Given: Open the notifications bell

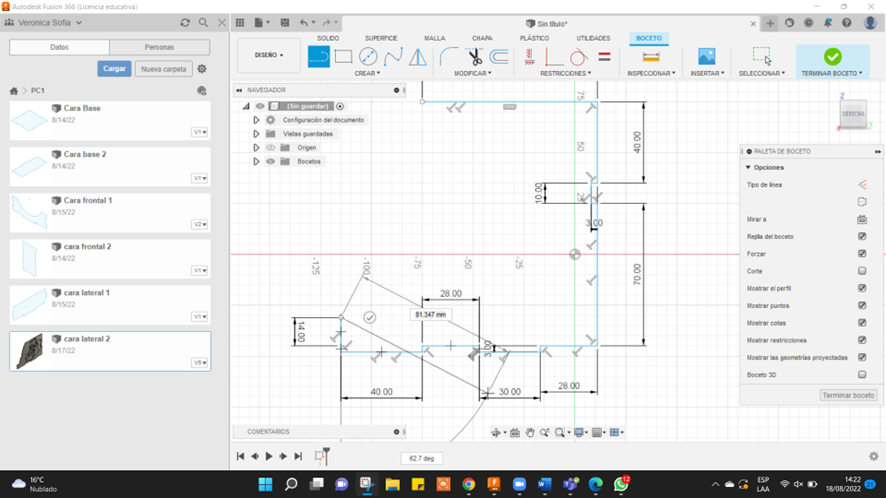Looking at the screenshot, I should pyautogui.click(x=827, y=23).
